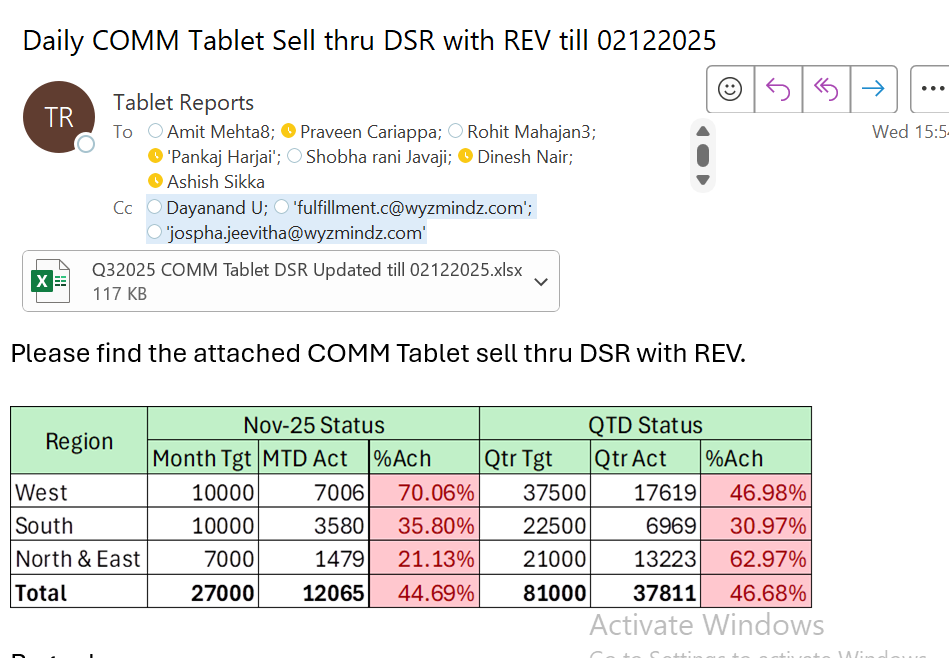Click the Reply arrow icon
The height and width of the screenshot is (658, 949).
click(x=778, y=89)
